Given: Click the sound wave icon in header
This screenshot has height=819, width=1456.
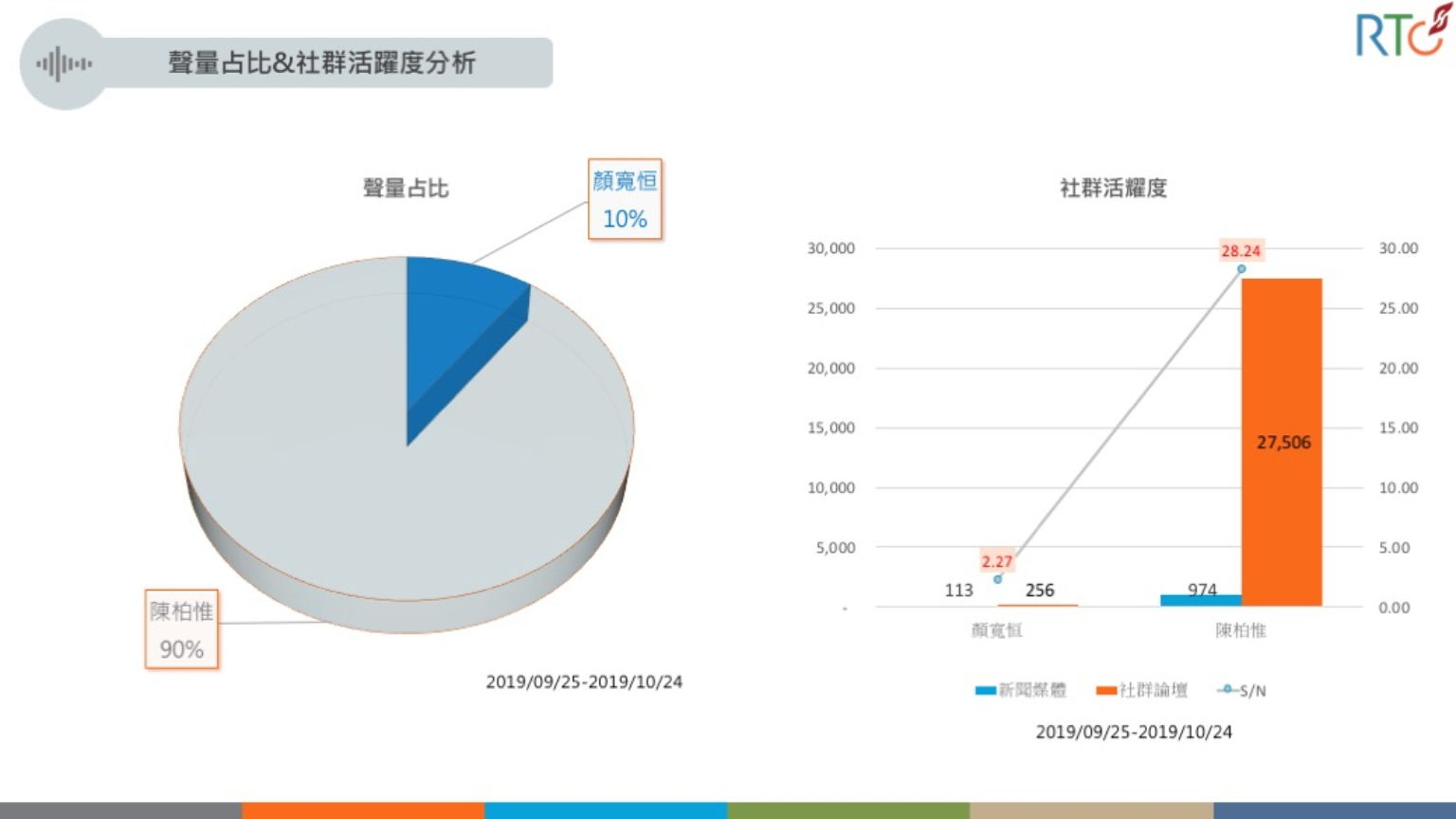Looking at the screenshot, I should pyautogui.click(x=64, y=64).
